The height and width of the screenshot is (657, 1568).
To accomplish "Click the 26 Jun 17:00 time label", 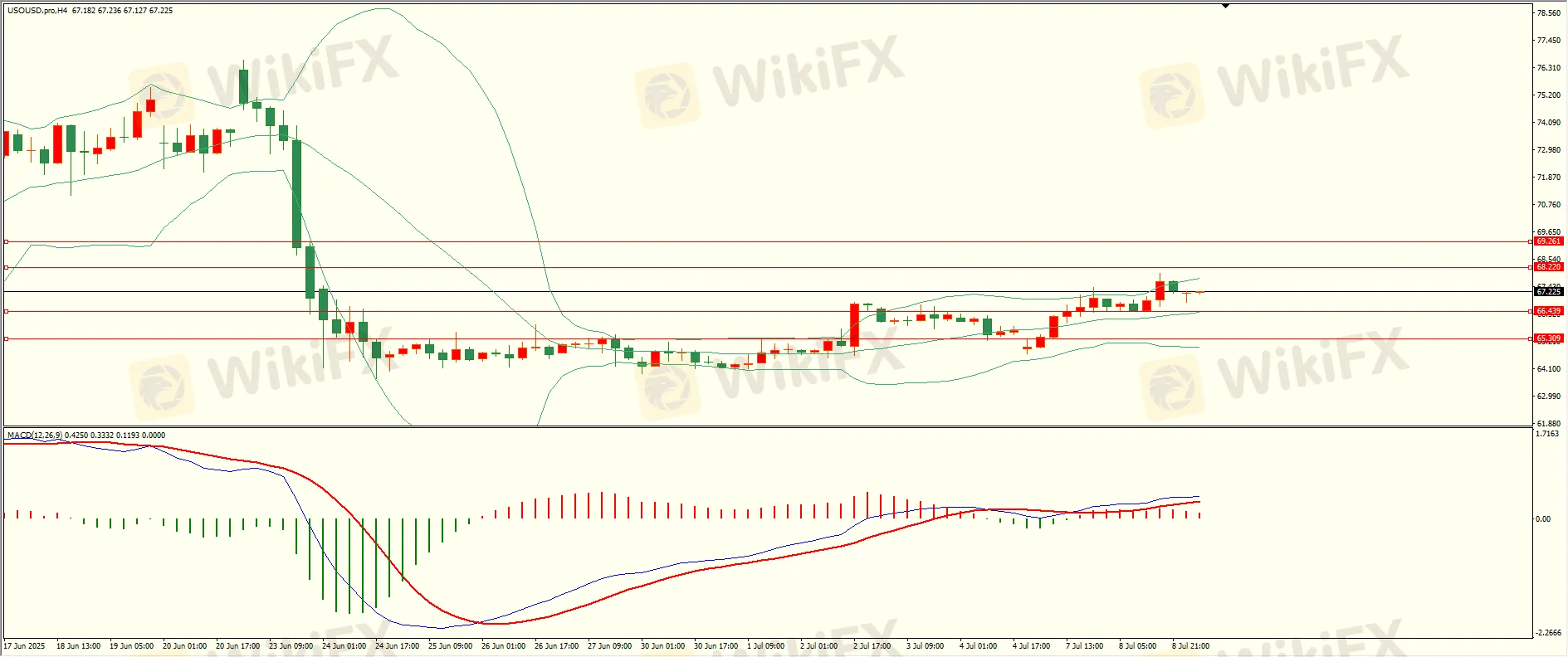I will pos(556,646).
